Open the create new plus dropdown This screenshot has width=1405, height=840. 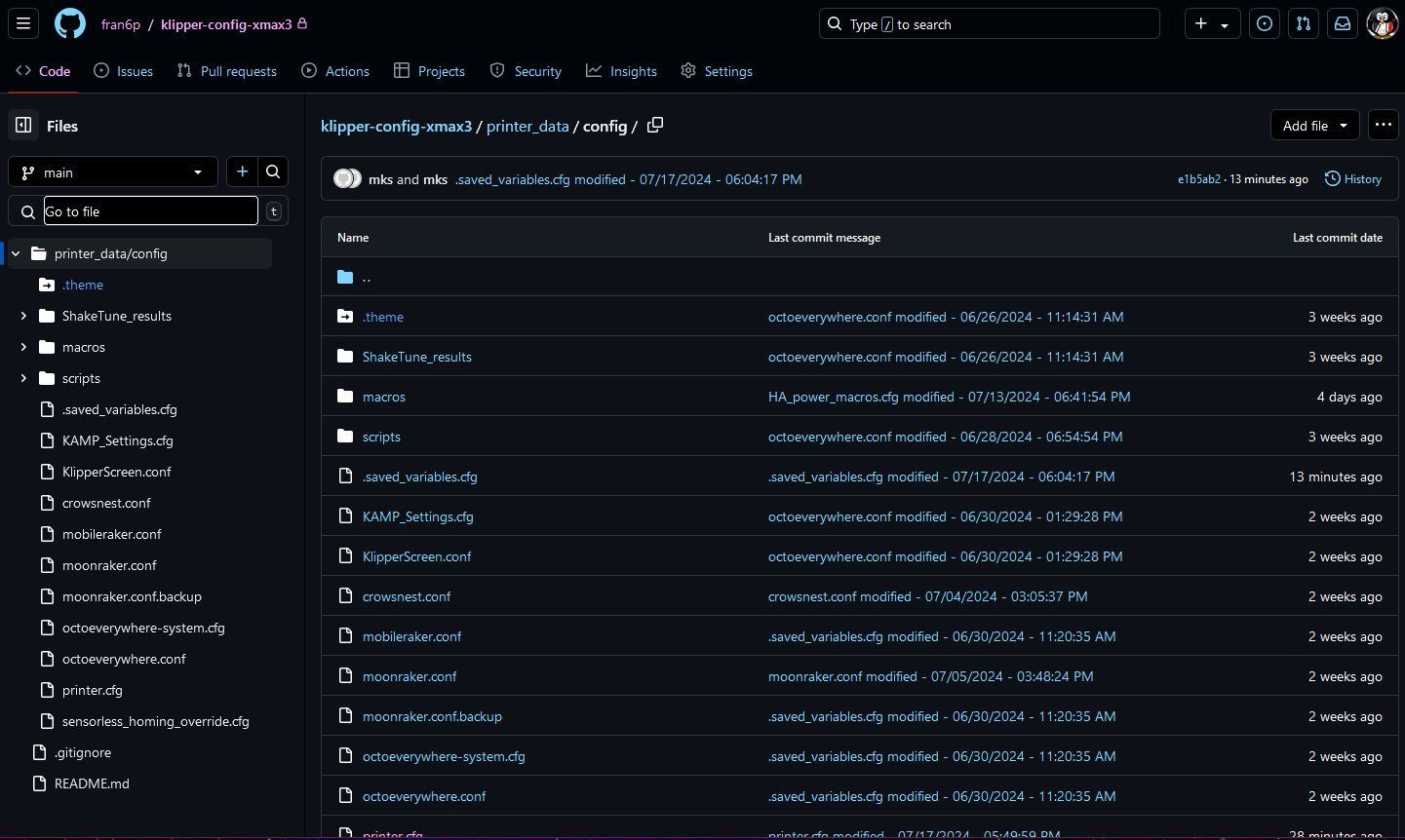click(1212, 23)
